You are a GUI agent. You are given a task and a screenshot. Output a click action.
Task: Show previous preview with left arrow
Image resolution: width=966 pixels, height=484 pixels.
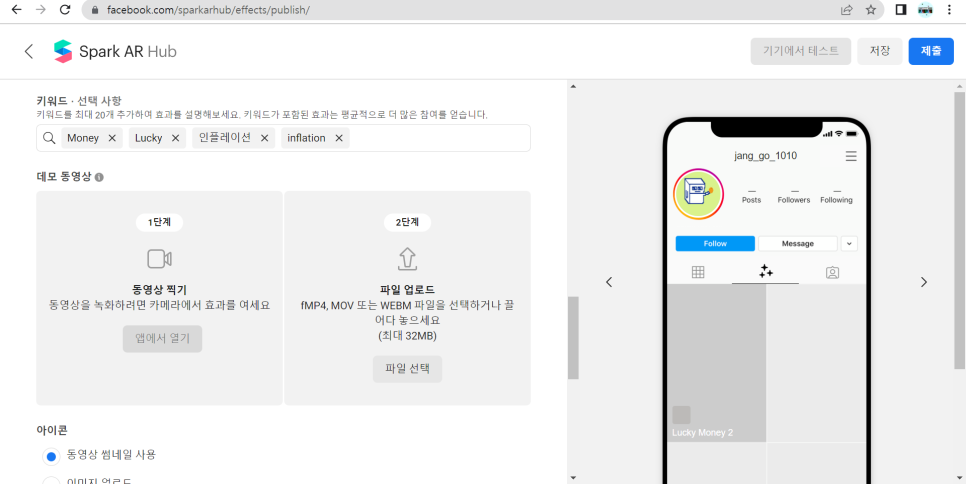coord(609,282)
